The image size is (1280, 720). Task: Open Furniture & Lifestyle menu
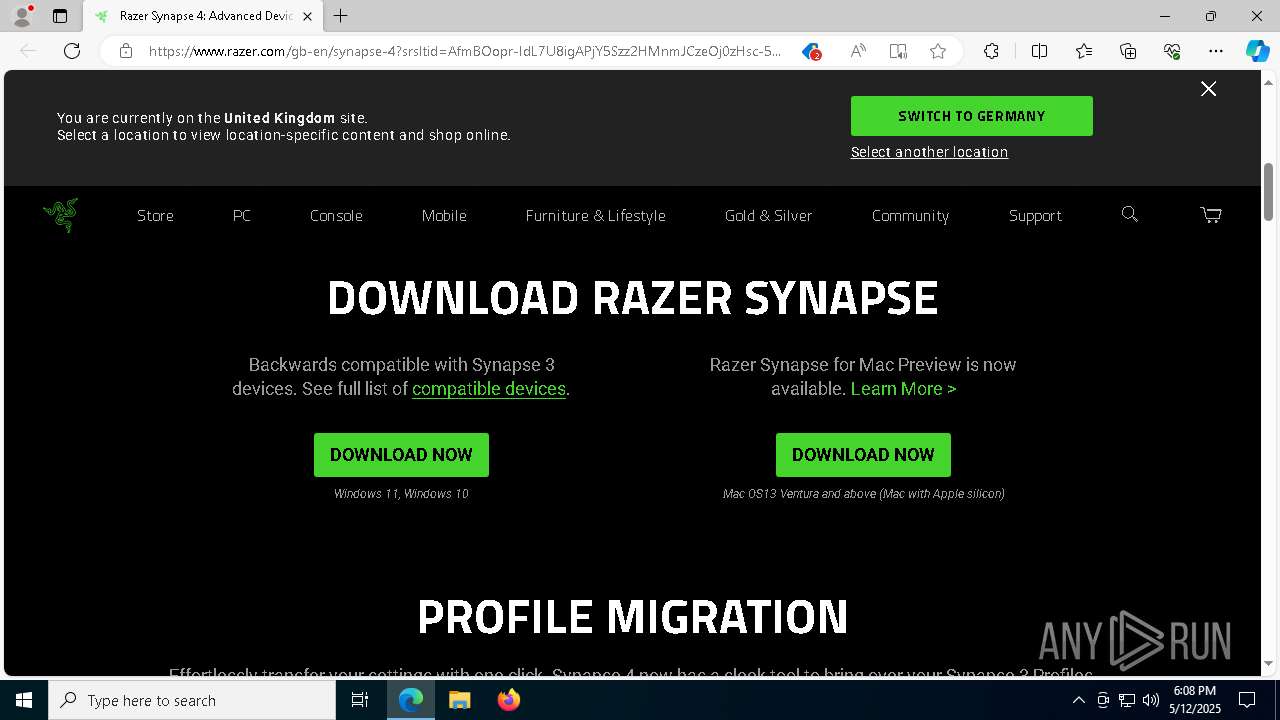pos(595,215)
